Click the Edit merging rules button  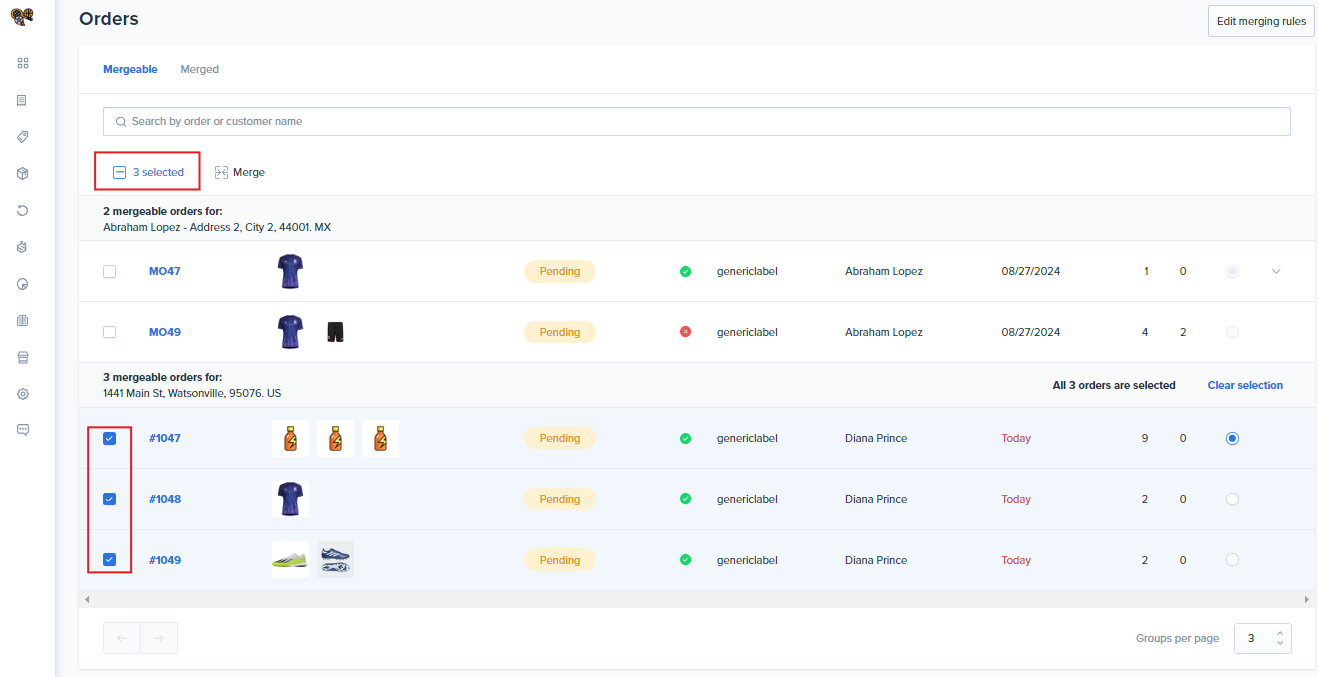tap(1260, 21)
